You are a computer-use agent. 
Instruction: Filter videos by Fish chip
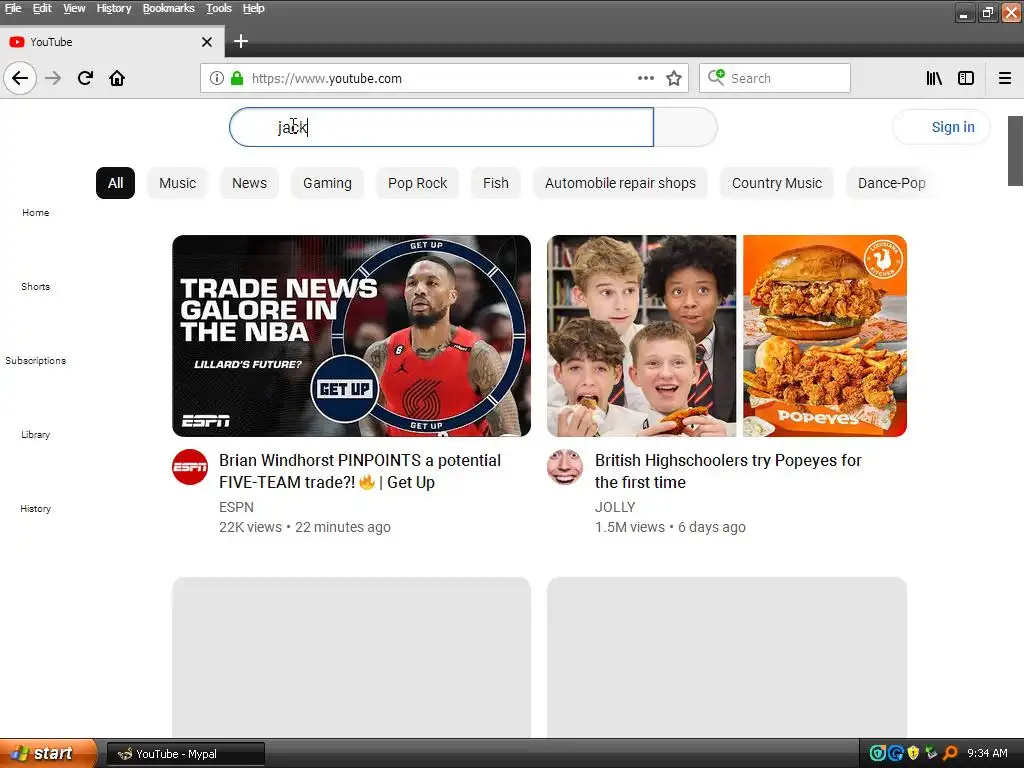click(x=496, y=183)
